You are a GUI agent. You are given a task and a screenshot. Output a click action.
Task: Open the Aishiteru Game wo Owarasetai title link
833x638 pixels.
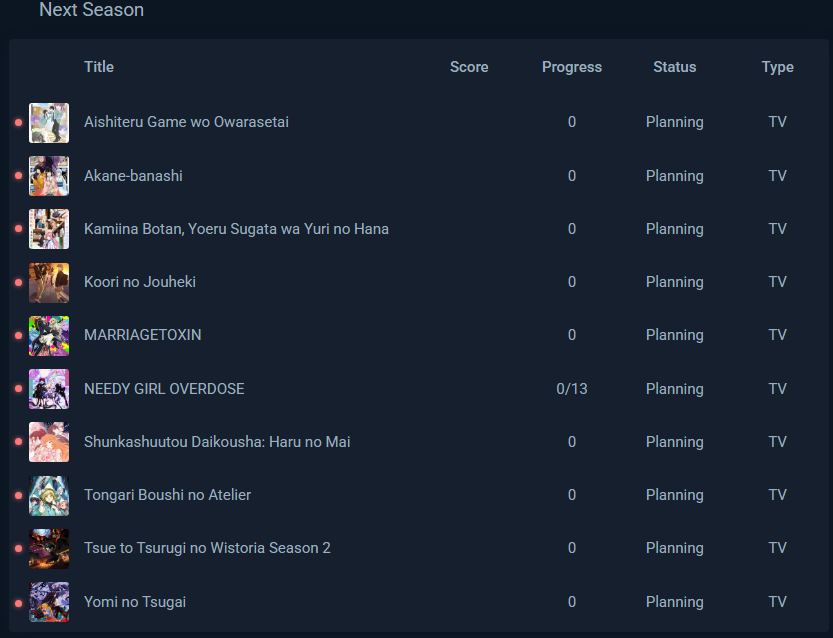coord(186,122)
